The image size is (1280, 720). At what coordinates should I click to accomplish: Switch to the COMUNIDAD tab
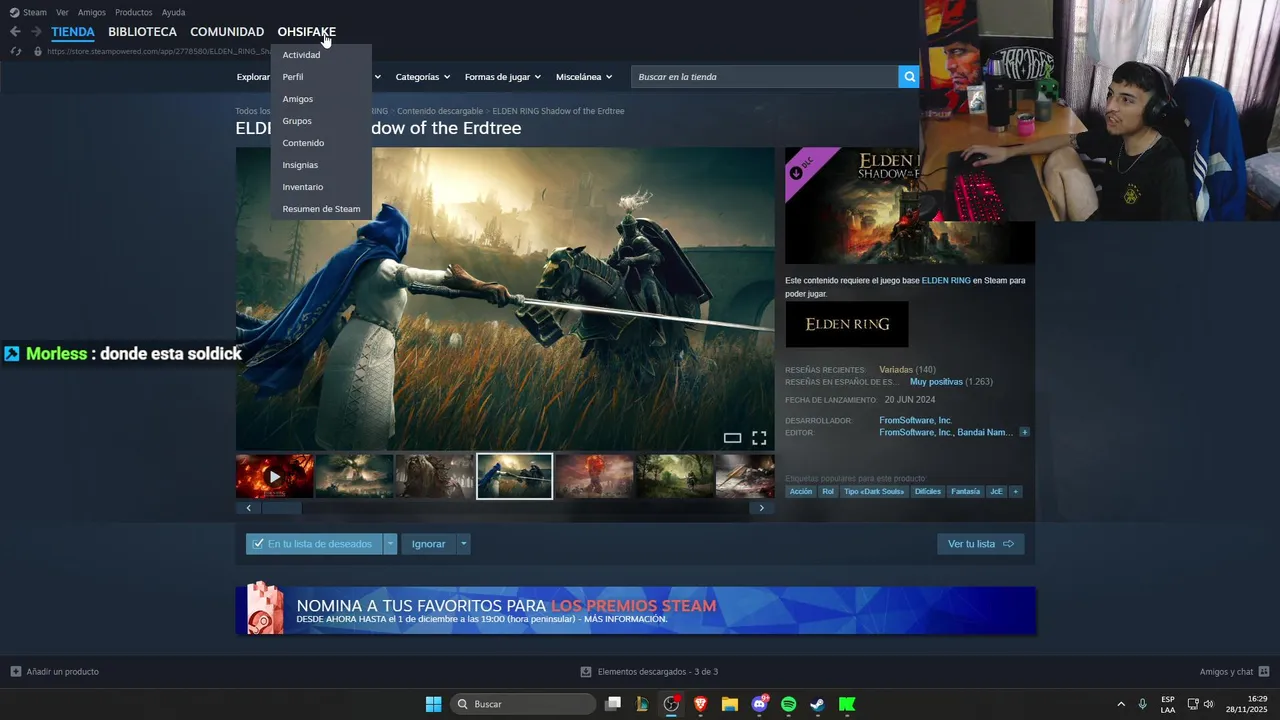point(227,32)
